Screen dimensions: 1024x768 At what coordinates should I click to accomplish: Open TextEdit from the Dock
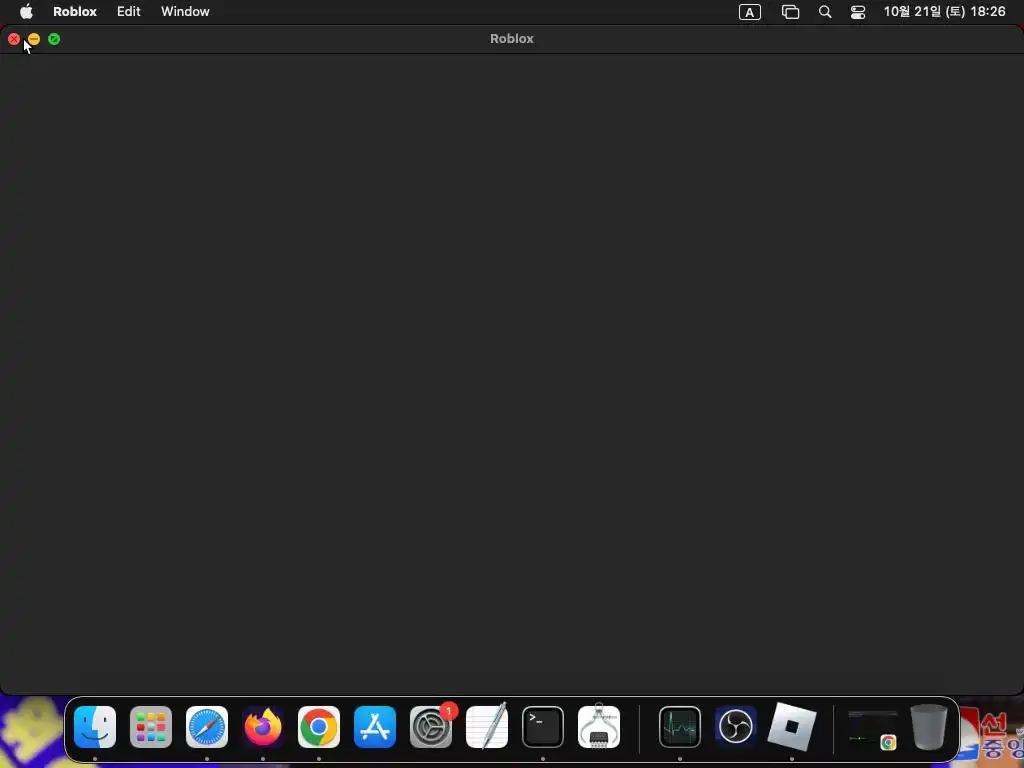[x=487, y=726]
